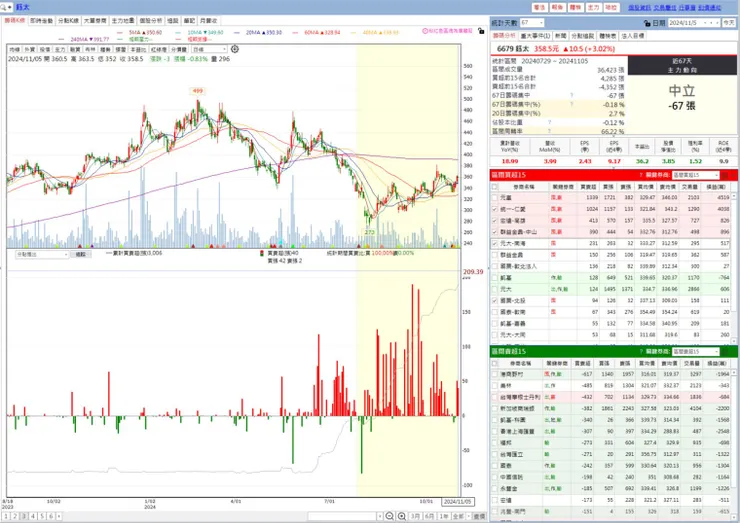Click the crosshair target icon beside 日線 dropdown
740x523 pixels.
[x=235, y=49]
